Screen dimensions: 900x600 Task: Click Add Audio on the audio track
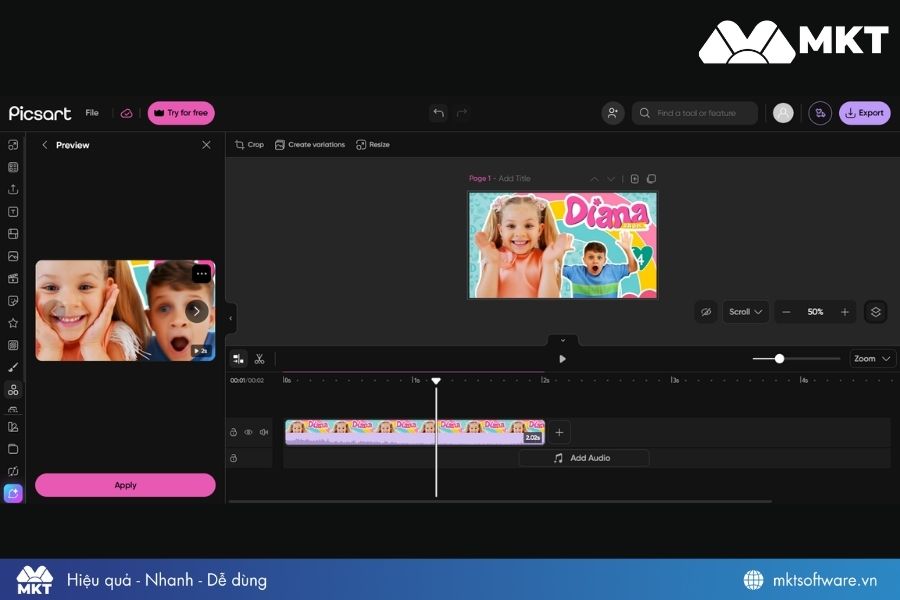583,457
